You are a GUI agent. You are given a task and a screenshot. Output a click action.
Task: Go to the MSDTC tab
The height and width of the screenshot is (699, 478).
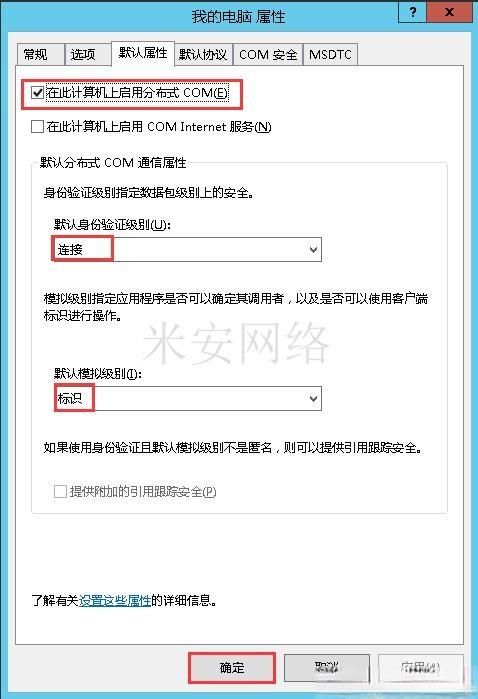tap(330, 55)
